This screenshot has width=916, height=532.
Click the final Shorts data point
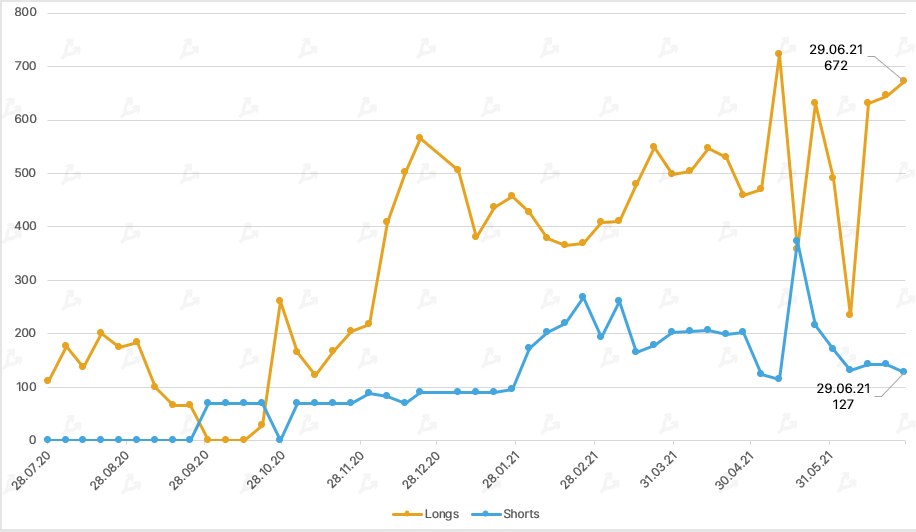tap(904, 372)
